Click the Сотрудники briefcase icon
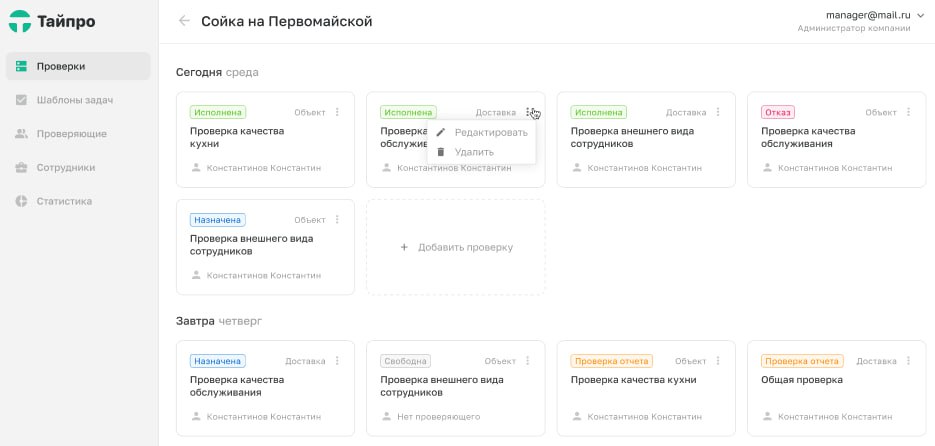 point(21,168)
